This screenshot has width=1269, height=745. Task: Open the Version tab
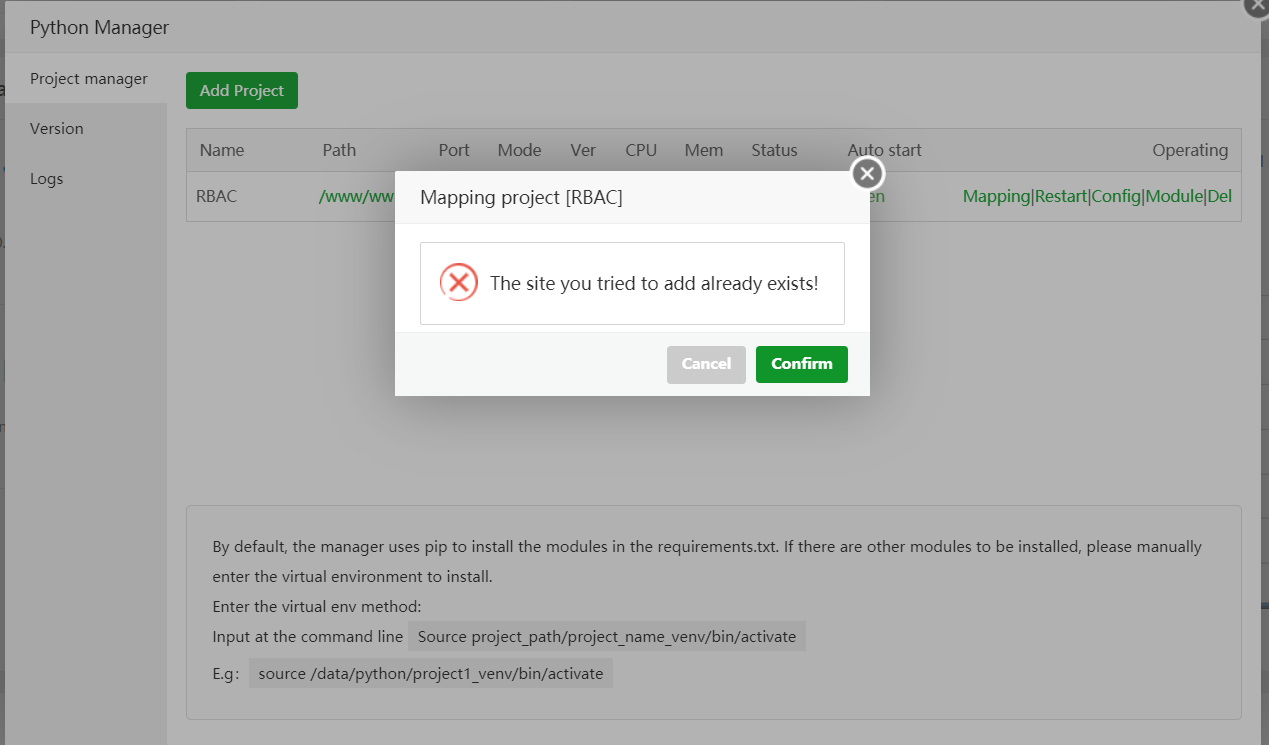[x=57, y=128]
